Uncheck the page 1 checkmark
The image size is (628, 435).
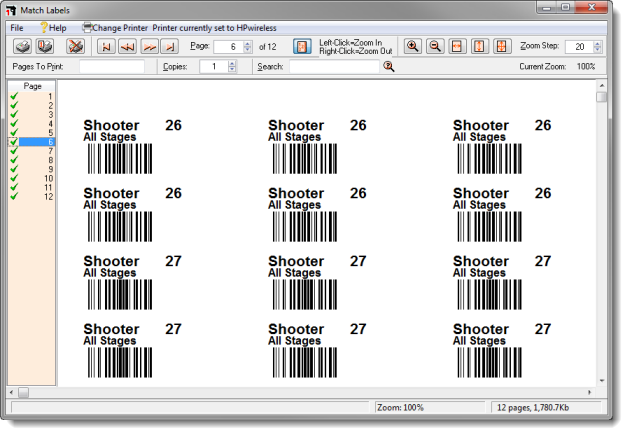pyautogui.click(x=14, y=96)
